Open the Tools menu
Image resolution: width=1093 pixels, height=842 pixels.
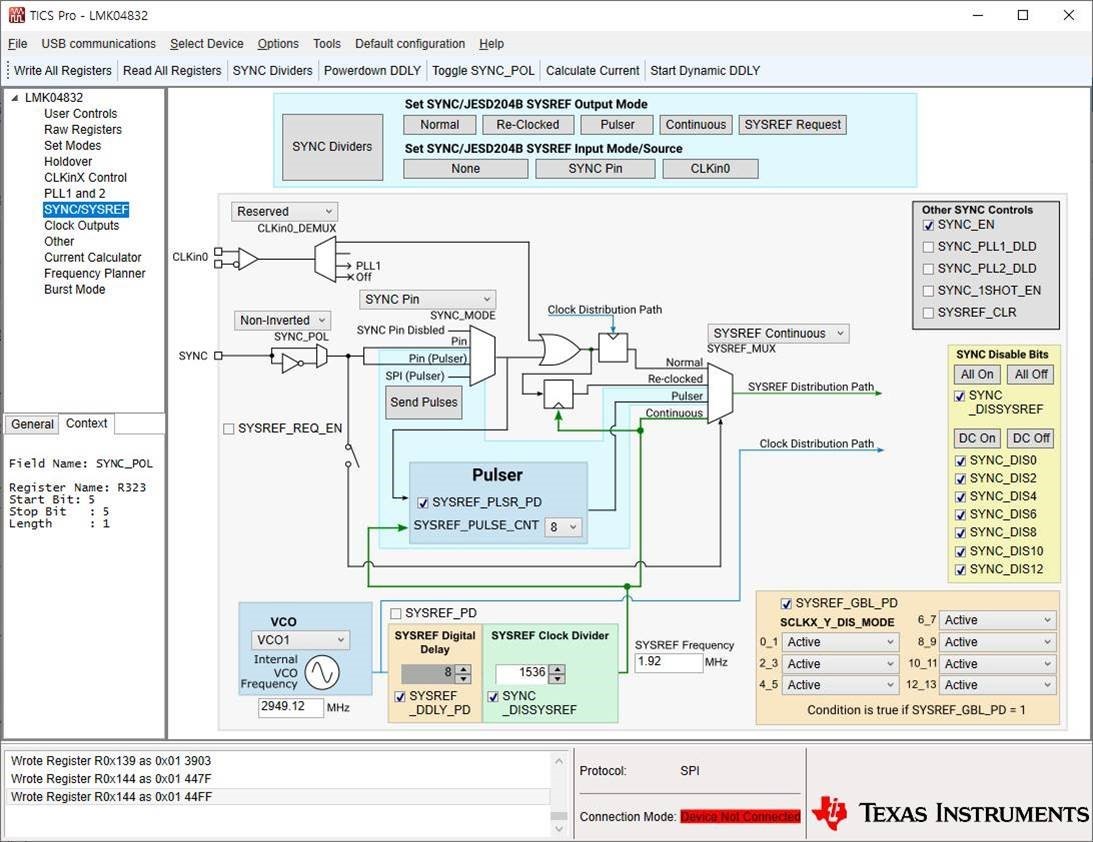327,44
